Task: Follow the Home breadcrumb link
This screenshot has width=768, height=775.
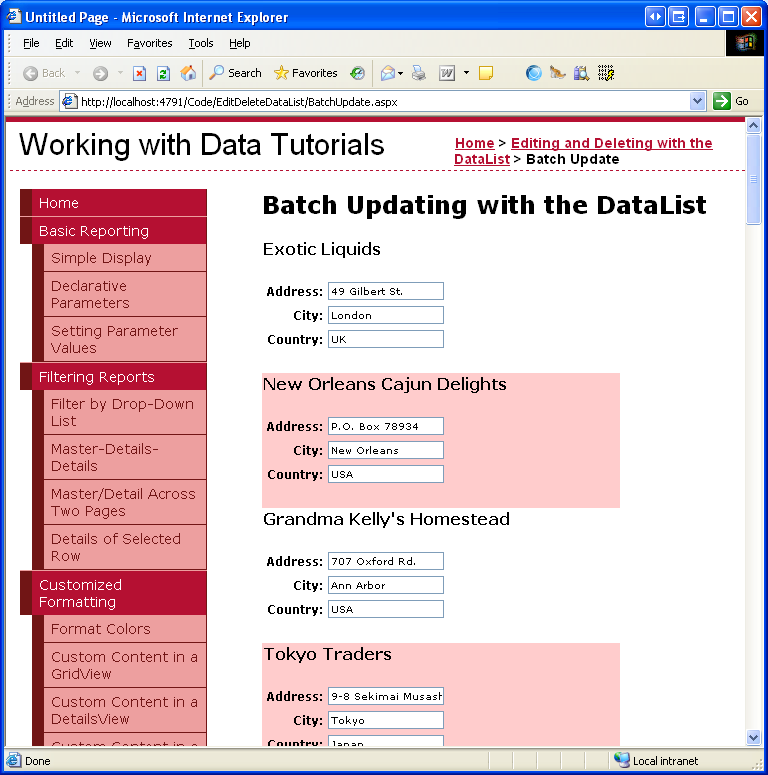Action: click(x=474, y=143)
